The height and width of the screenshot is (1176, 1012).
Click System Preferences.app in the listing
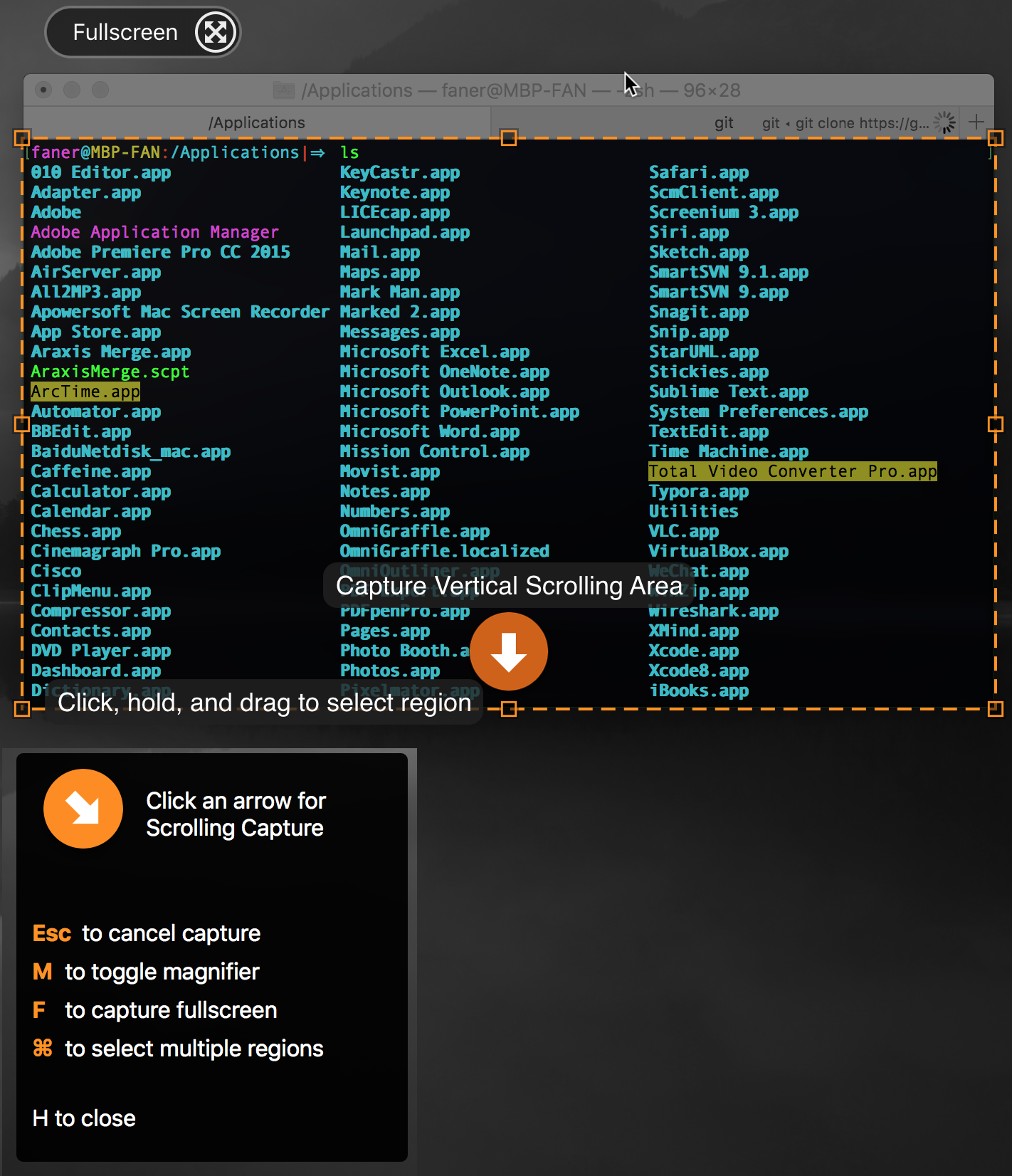pyautogui.click(x=759, y=411)
